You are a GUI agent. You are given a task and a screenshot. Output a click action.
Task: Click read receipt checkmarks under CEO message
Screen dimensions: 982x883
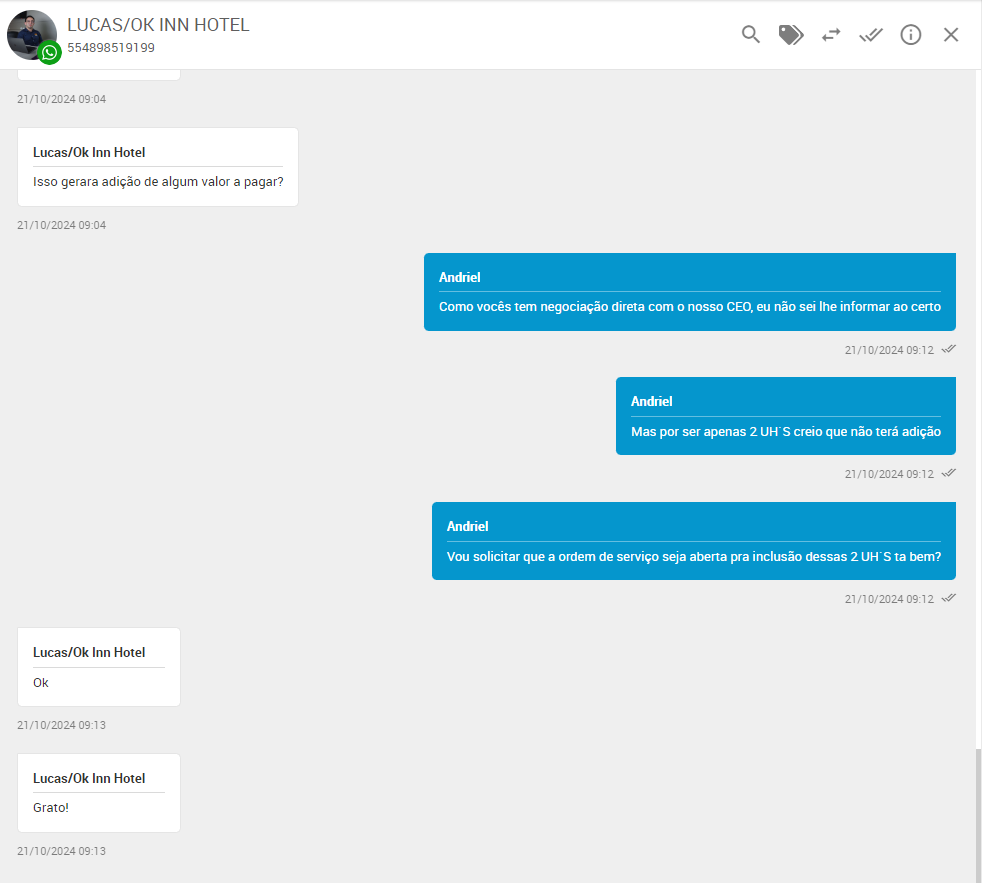(949, 349)
